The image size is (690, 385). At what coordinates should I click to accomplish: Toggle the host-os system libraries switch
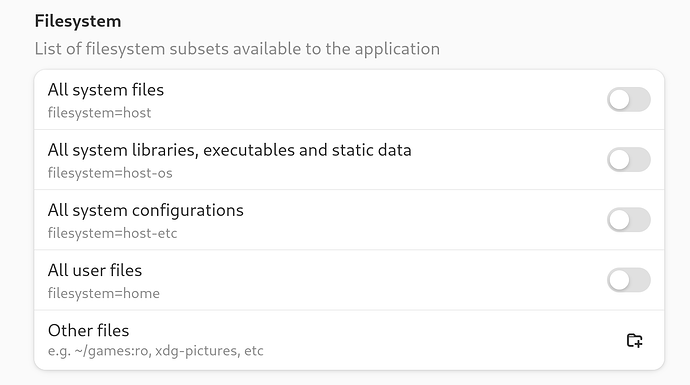pos(629,159)
